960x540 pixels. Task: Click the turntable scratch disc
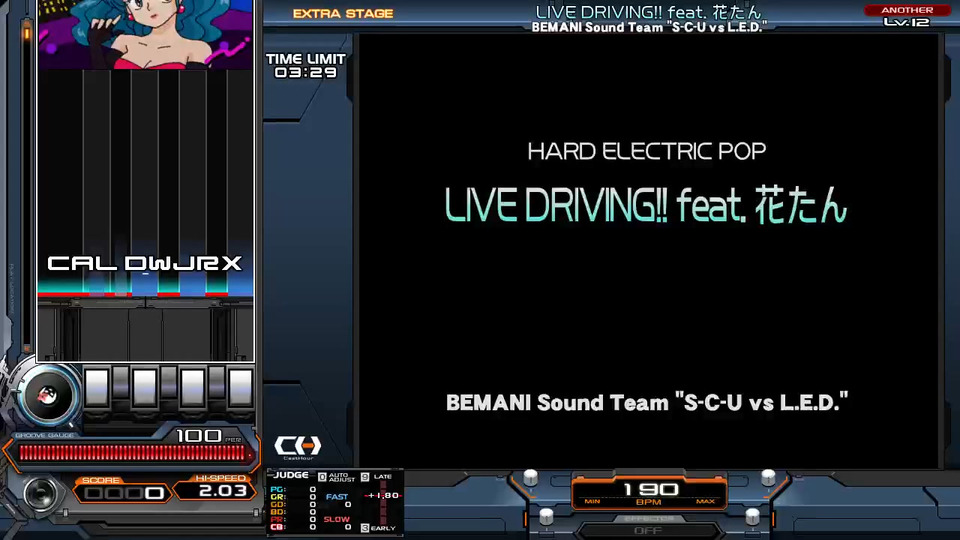click(x=48, y=396)
